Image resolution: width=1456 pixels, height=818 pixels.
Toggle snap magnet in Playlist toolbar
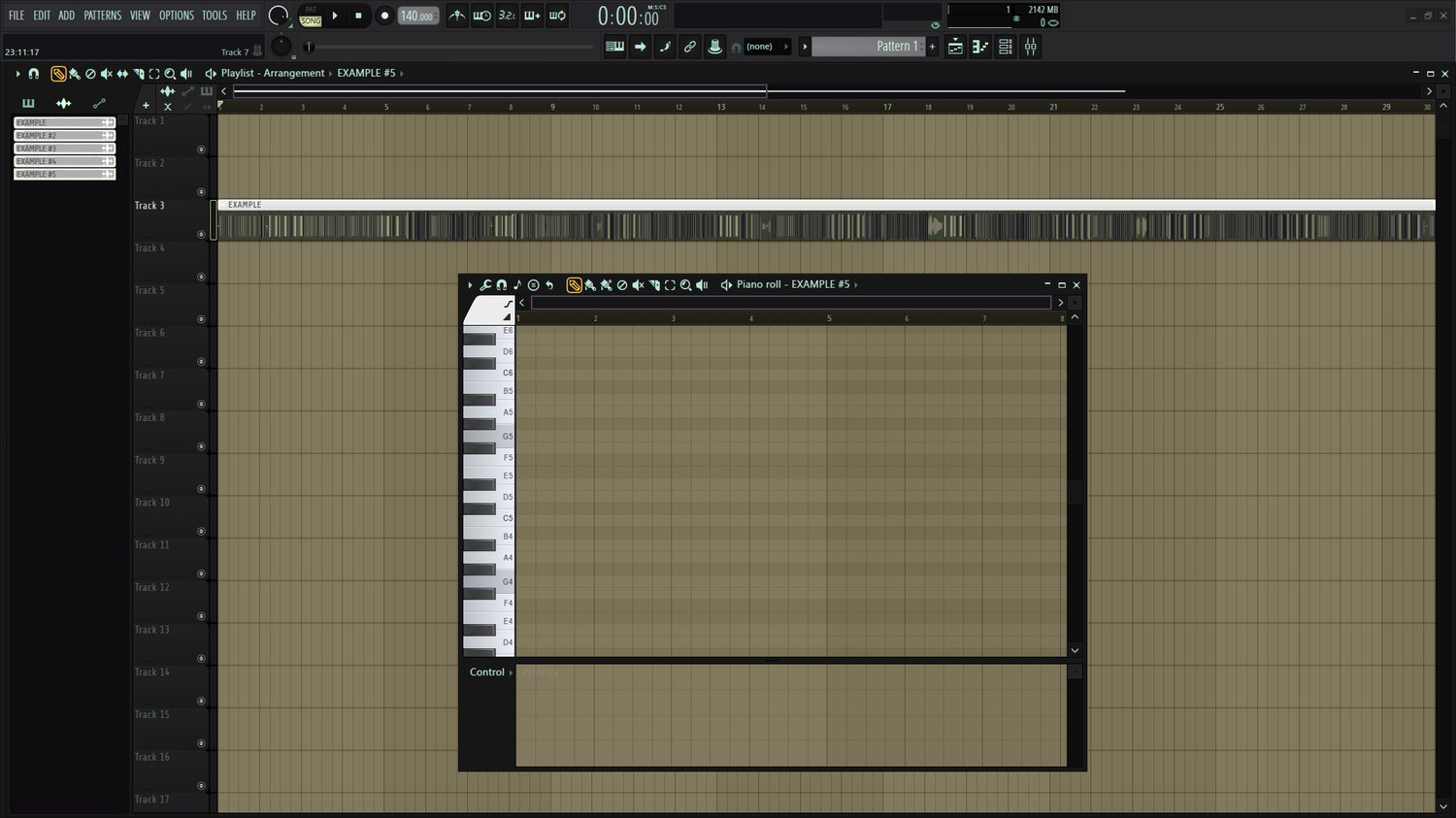(x=34, y=74)
